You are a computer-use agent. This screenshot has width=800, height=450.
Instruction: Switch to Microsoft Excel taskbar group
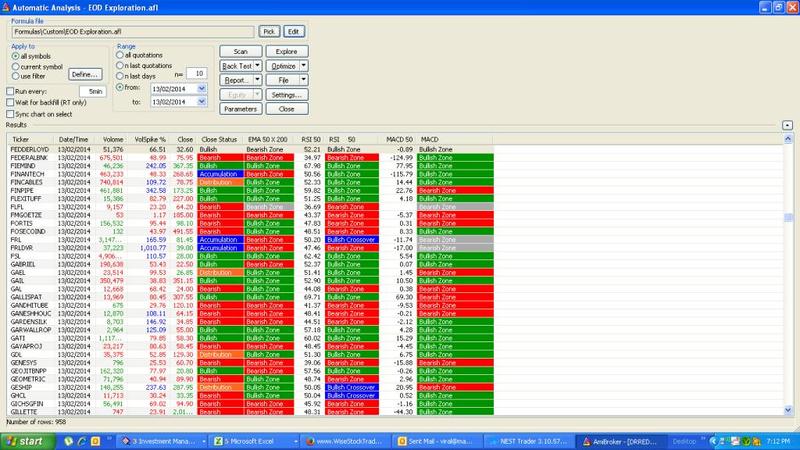tap(251, 441)
